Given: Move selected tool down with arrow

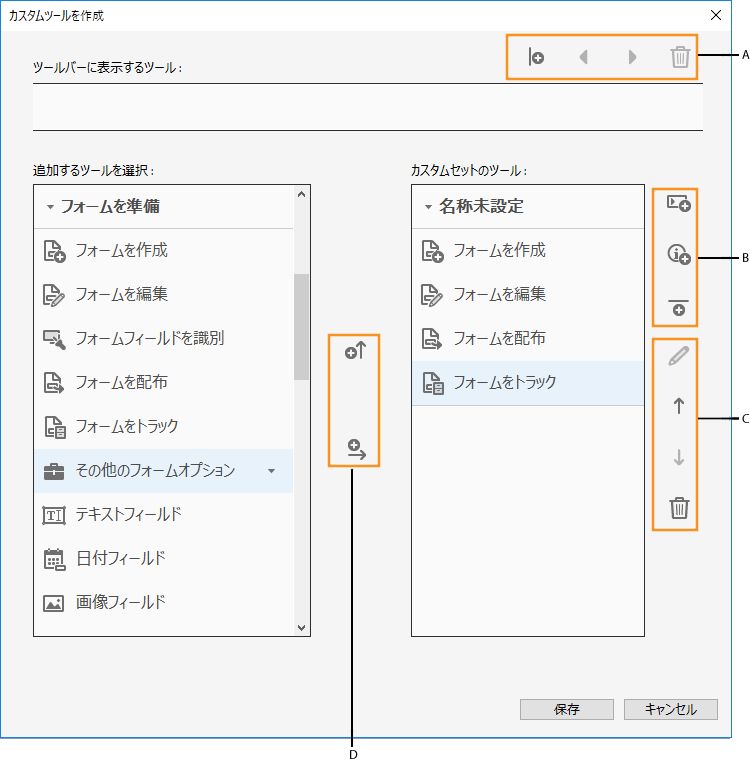Looking at the screenshot, I should [x=679, y=457].
